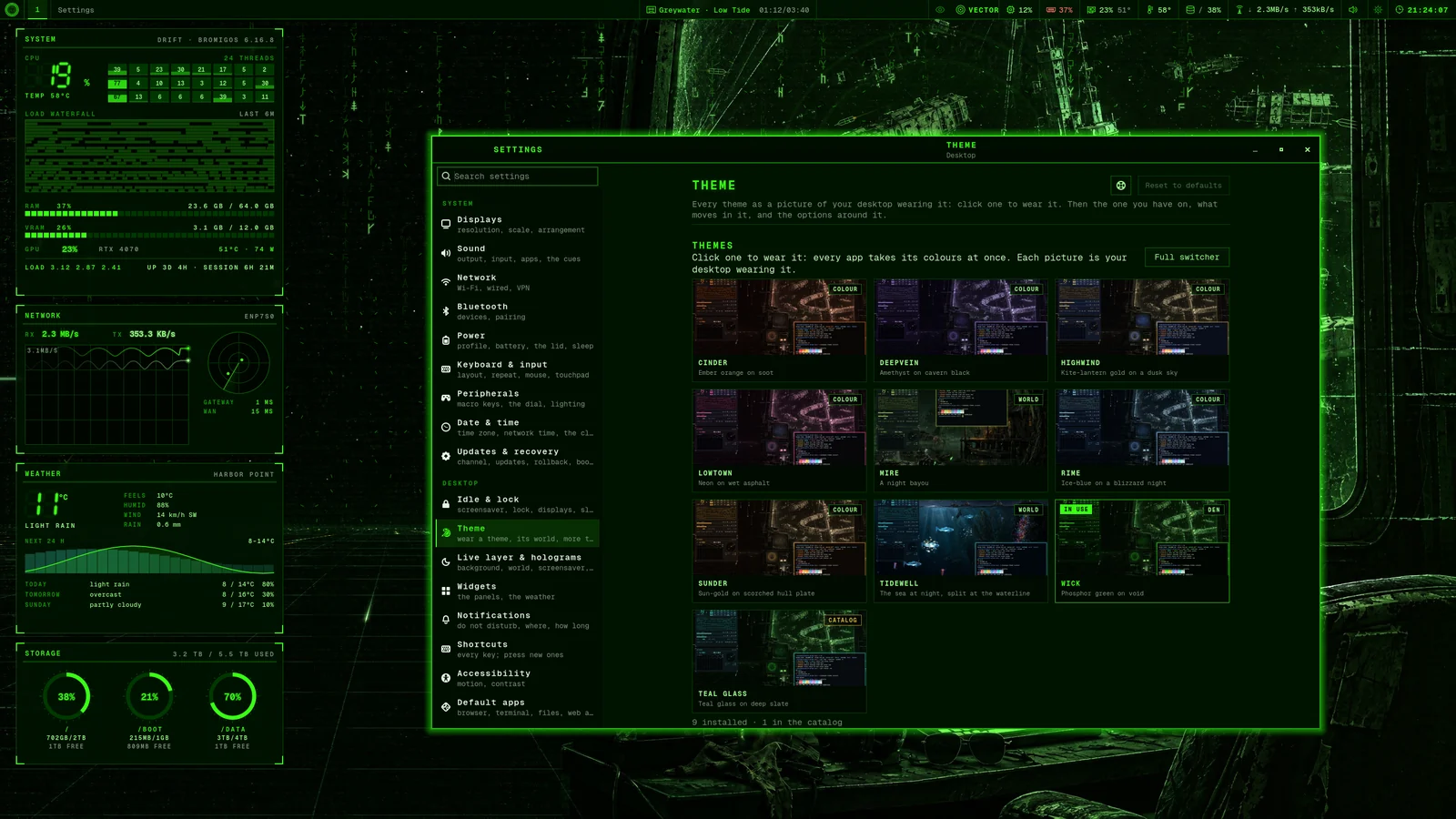Apply the Cinder theme thumbnail
Viewport: 1456px width, 819px height.
pos(779,330)
